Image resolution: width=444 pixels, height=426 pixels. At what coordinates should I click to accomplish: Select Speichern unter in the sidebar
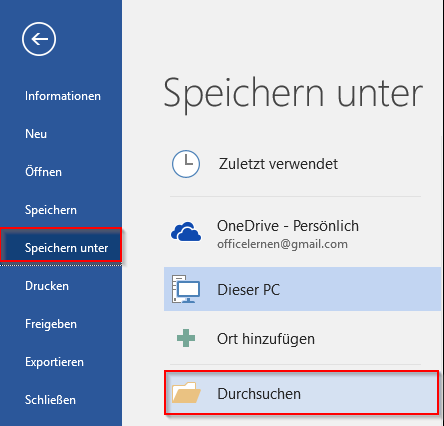[61, 248]
